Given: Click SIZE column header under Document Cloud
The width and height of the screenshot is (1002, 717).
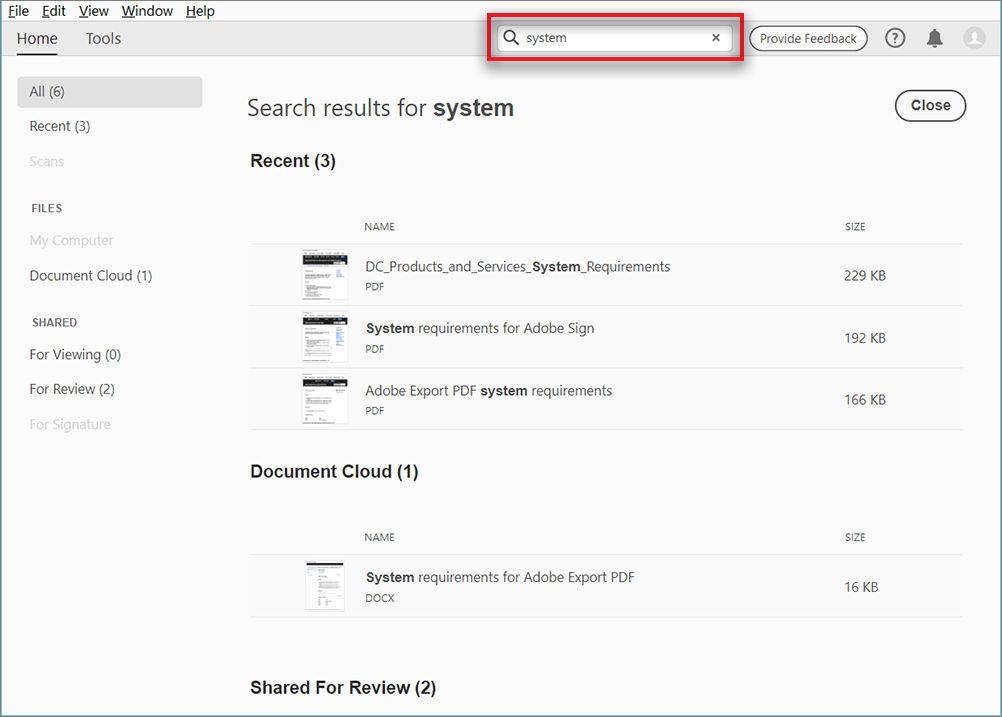Looking at the screenshot, I should pos(855,537).
